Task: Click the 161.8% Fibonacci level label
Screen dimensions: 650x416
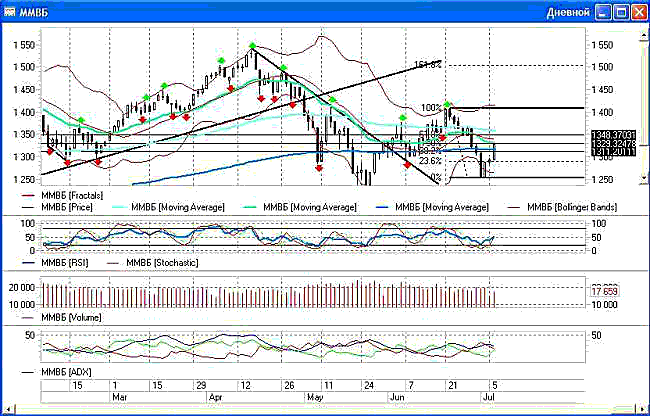Action: click(428, 64)
